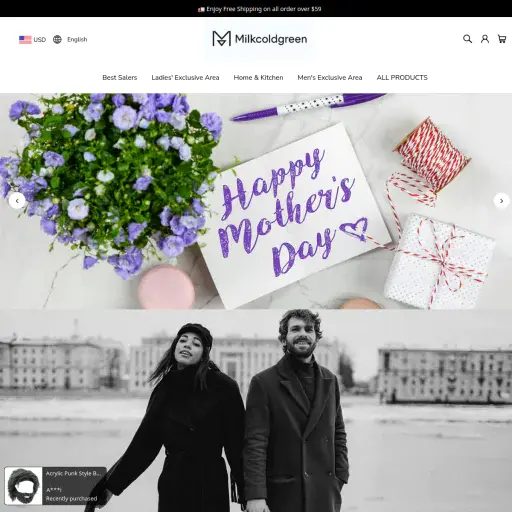The height and width of the screenshot is (512, 512).
Task: Open Ladies' Exclusive Area menu
Action: pos(185,78)
